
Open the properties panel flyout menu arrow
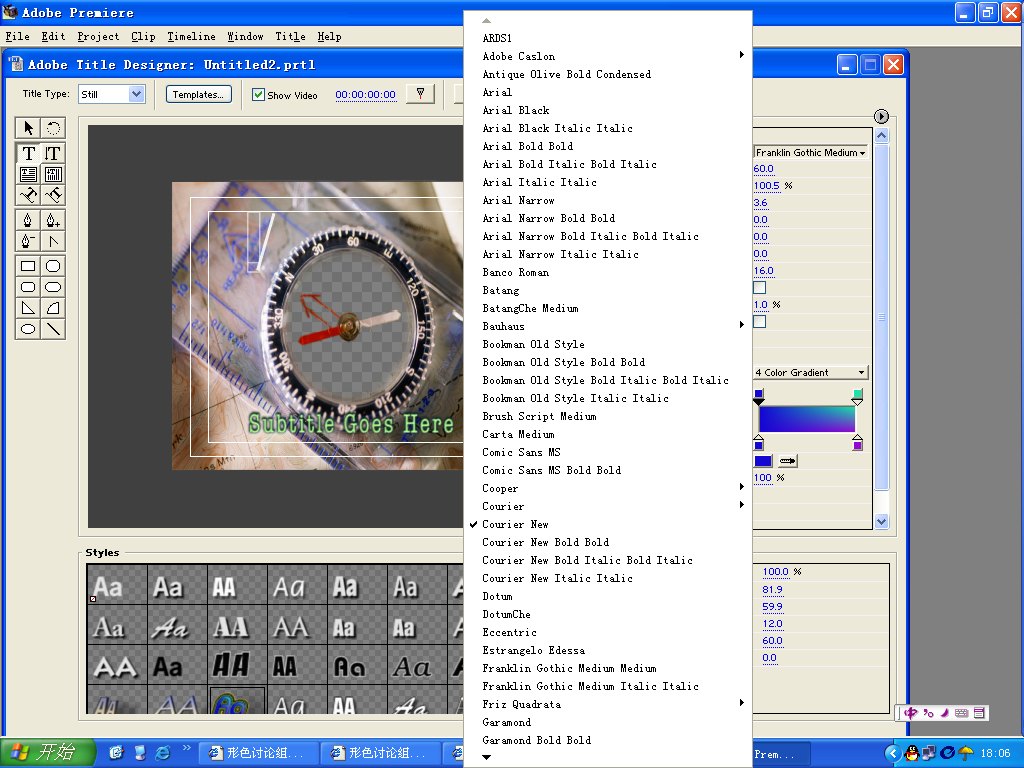coord(881,116)
